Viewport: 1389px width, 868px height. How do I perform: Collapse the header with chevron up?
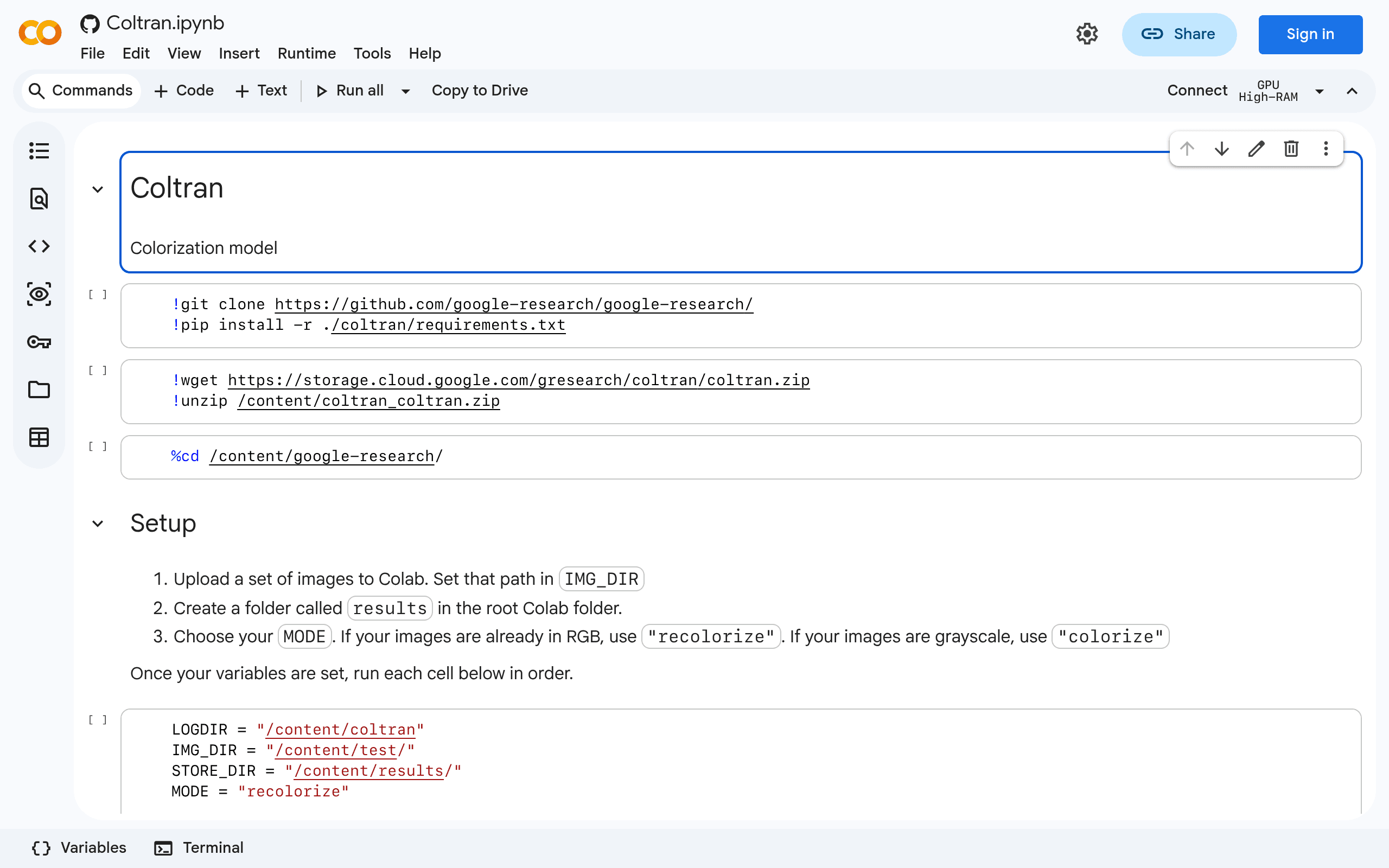[x=1352, y=91]
